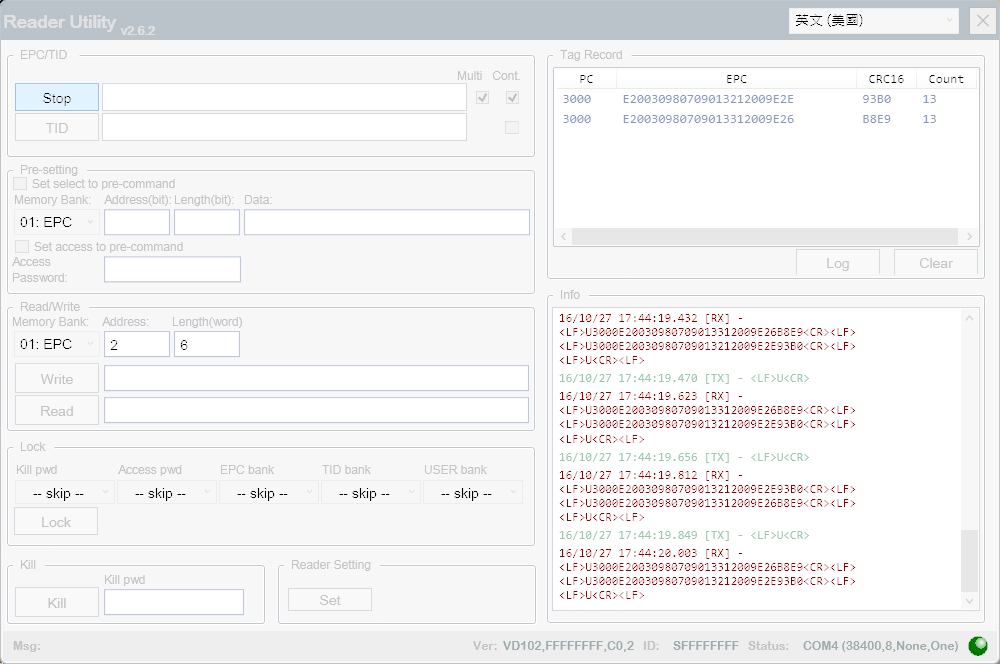Click the Tag Record scroll-left arrow
1000x664 pixels.
click(564, 237)
